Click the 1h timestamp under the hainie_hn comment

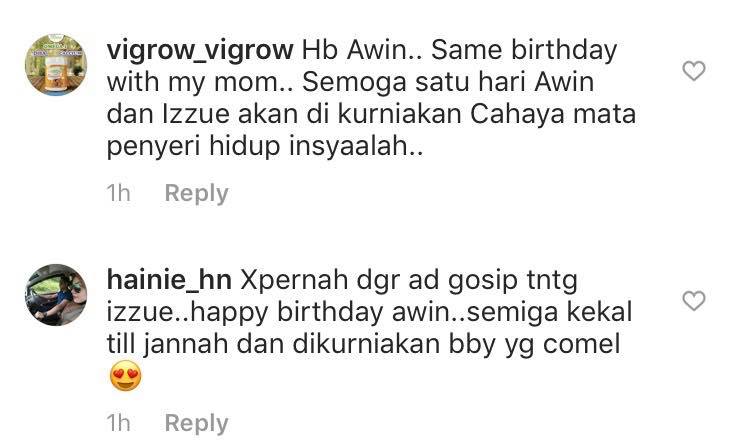[x=118, y=423]
